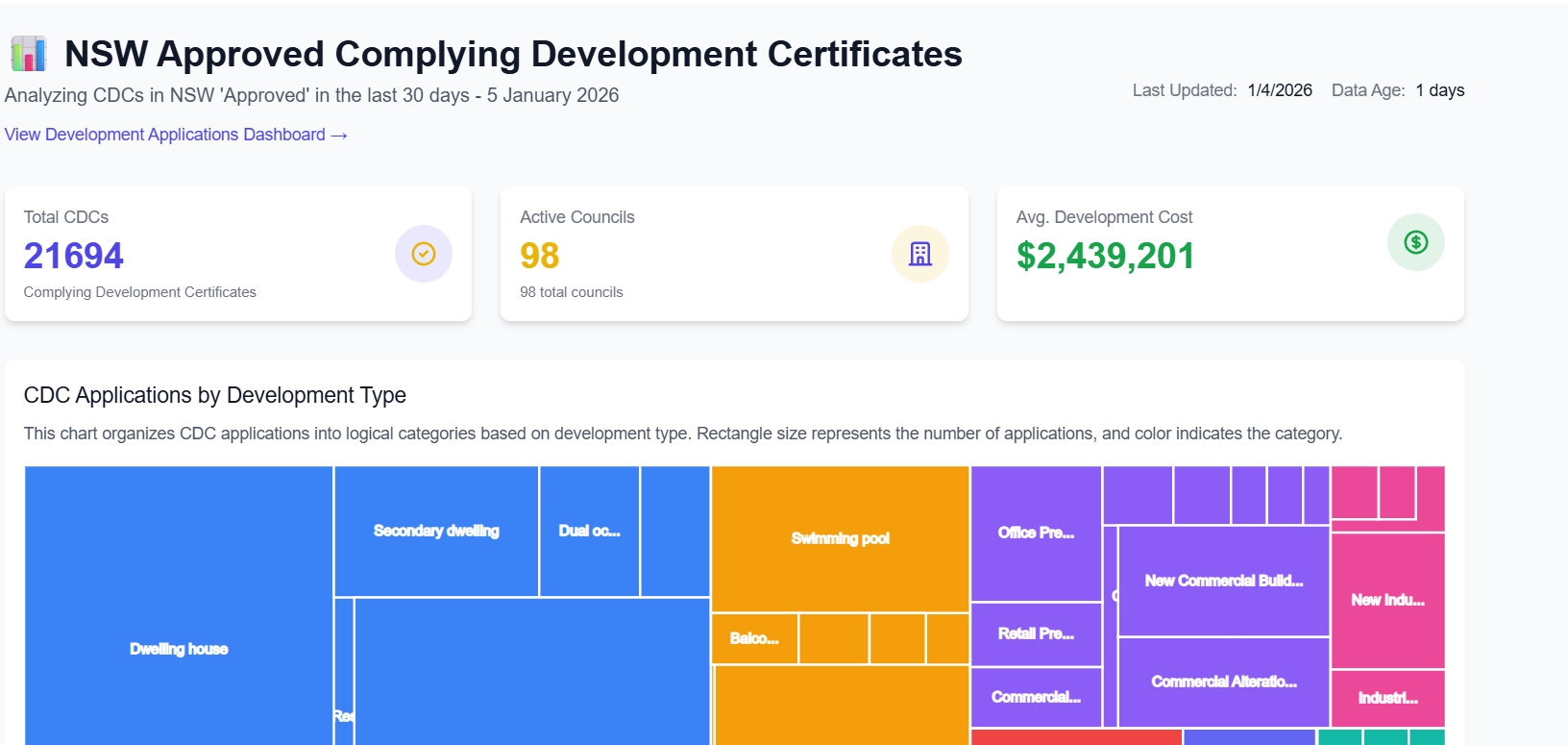Click the Balco... orange treemap tile

754,638
